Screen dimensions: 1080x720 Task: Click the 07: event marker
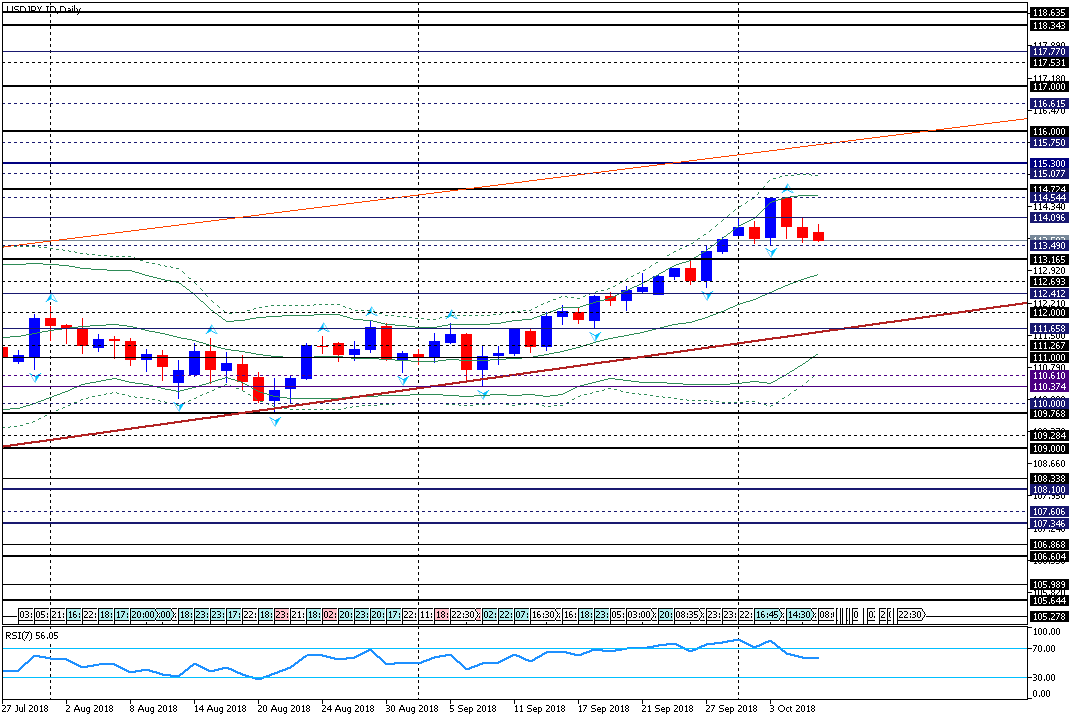click(x=521, y=615)
